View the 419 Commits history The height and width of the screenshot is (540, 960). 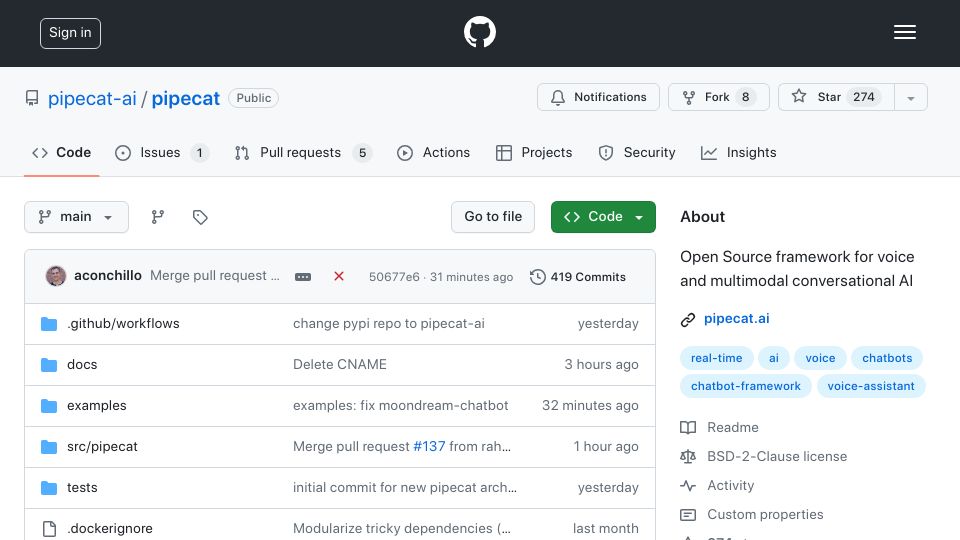tap(578, 277)
